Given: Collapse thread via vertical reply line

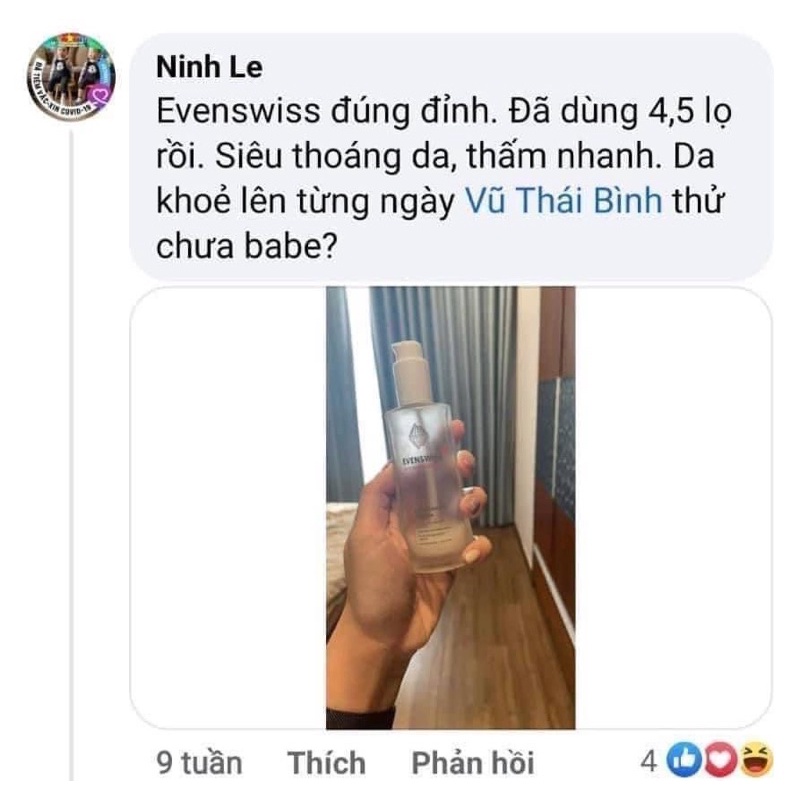Looking at the screenshot, I should pos(71,454).
